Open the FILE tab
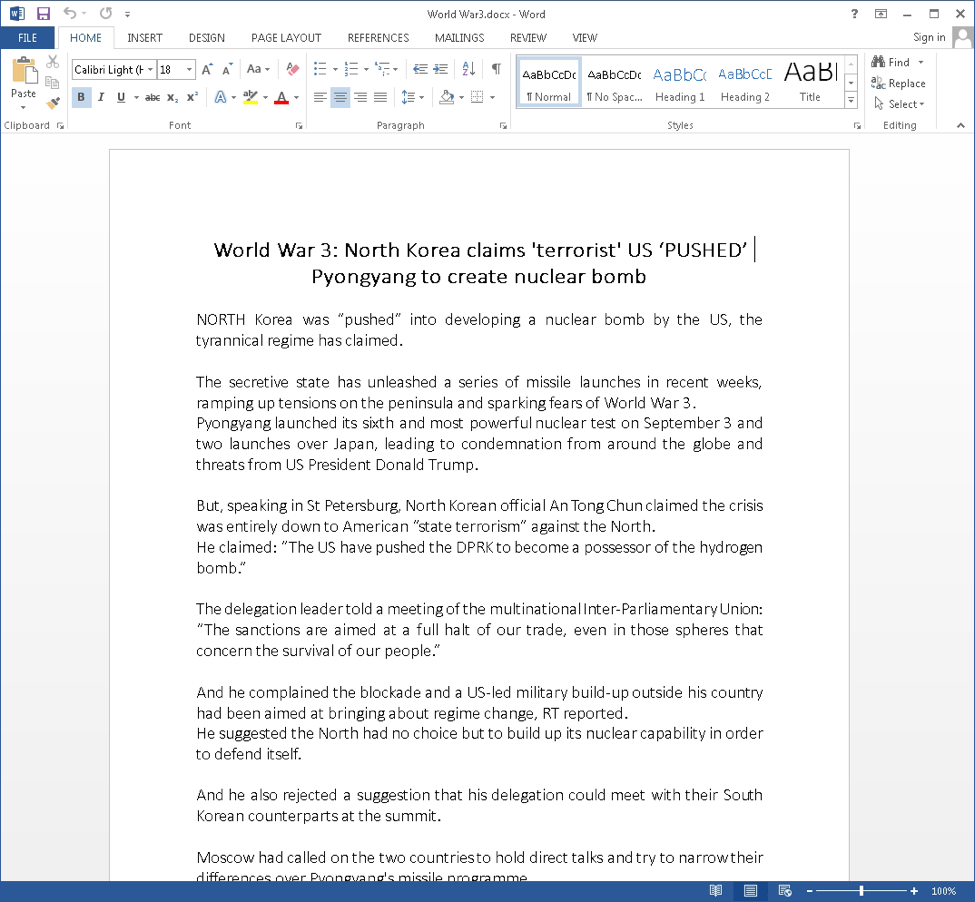975x902 pixels. pyautogui.click(x=27, y=38)
